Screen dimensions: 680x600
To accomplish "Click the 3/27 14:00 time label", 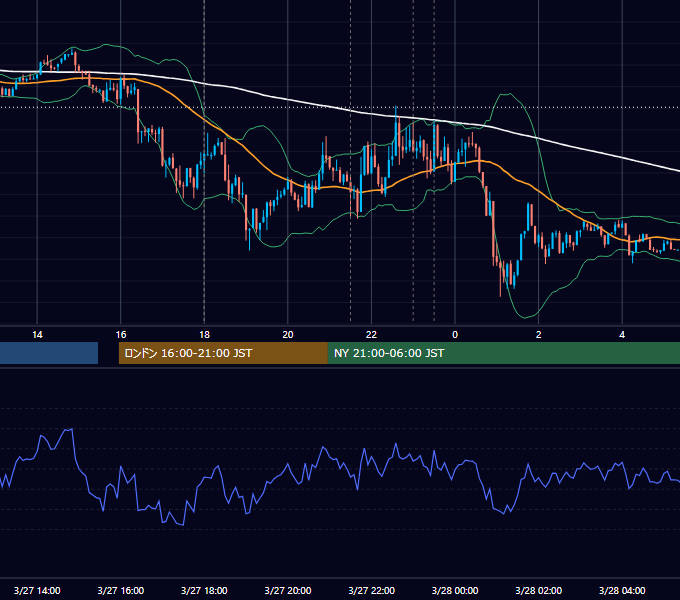I will (x=37, y=590).
